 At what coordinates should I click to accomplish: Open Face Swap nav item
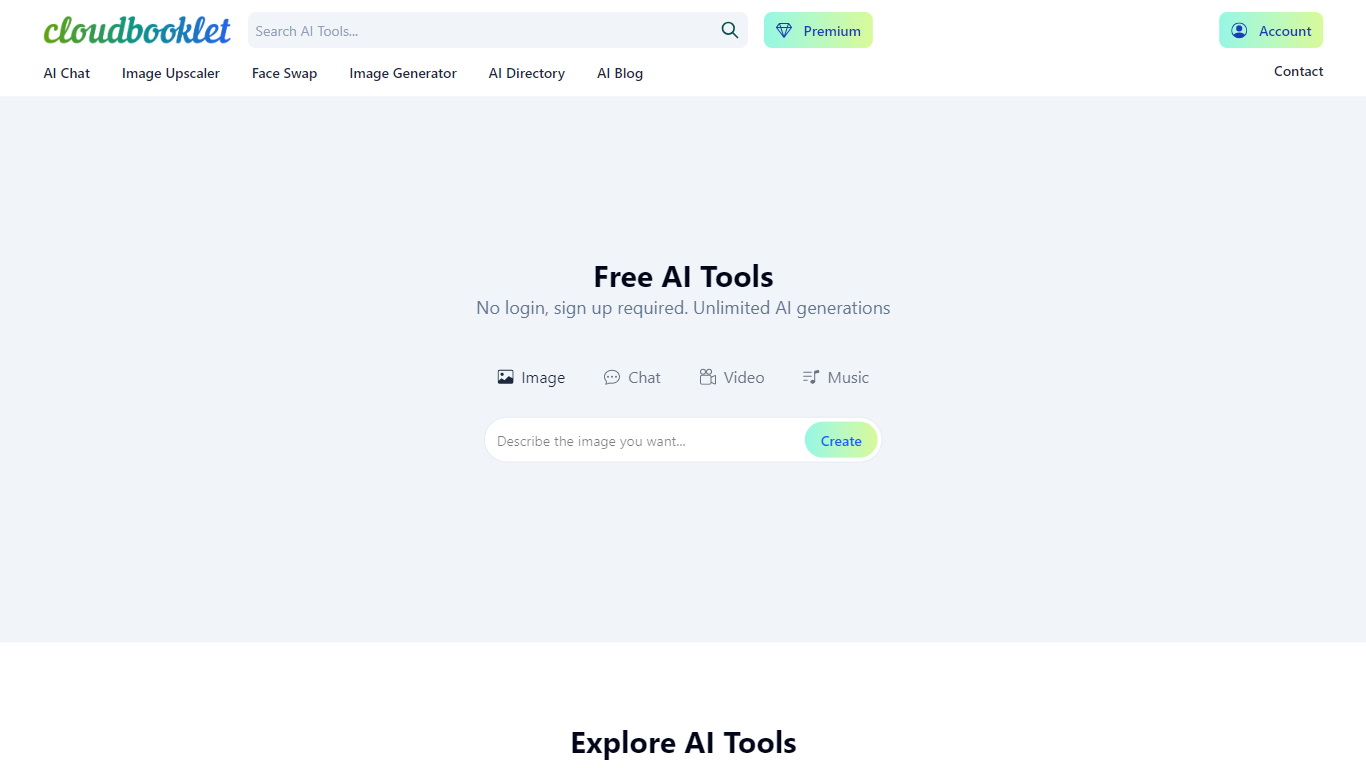pos(284,73)
